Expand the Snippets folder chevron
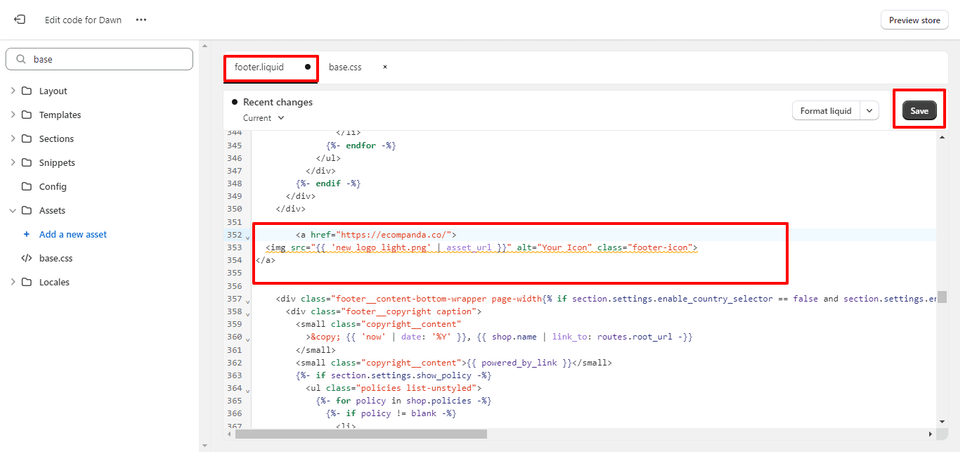Image resolution: width=960 pixels, height=452 pixels. click(13, 162)
